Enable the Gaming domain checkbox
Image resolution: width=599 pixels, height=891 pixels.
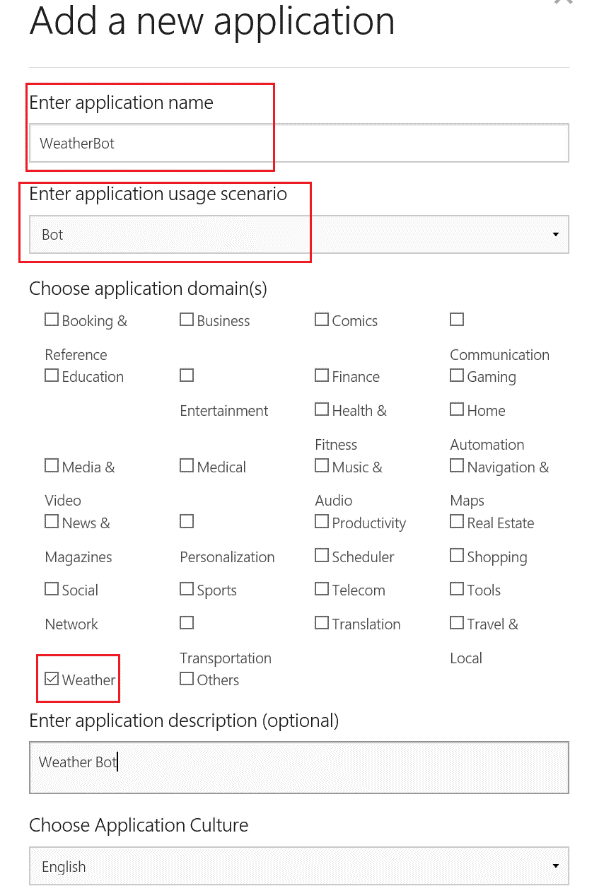(x=457, y=375)
